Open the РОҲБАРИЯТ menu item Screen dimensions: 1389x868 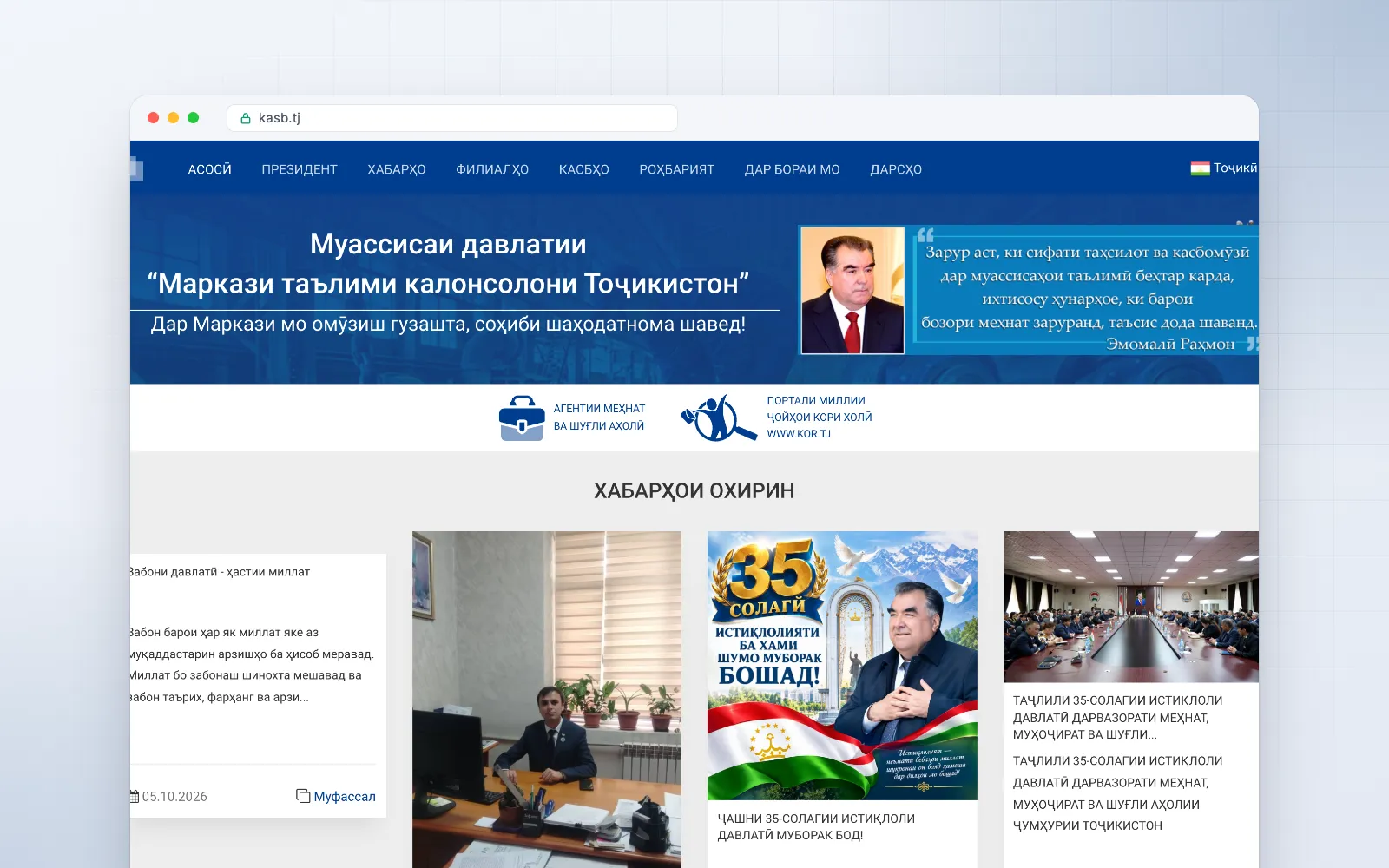tap(677, 169)
